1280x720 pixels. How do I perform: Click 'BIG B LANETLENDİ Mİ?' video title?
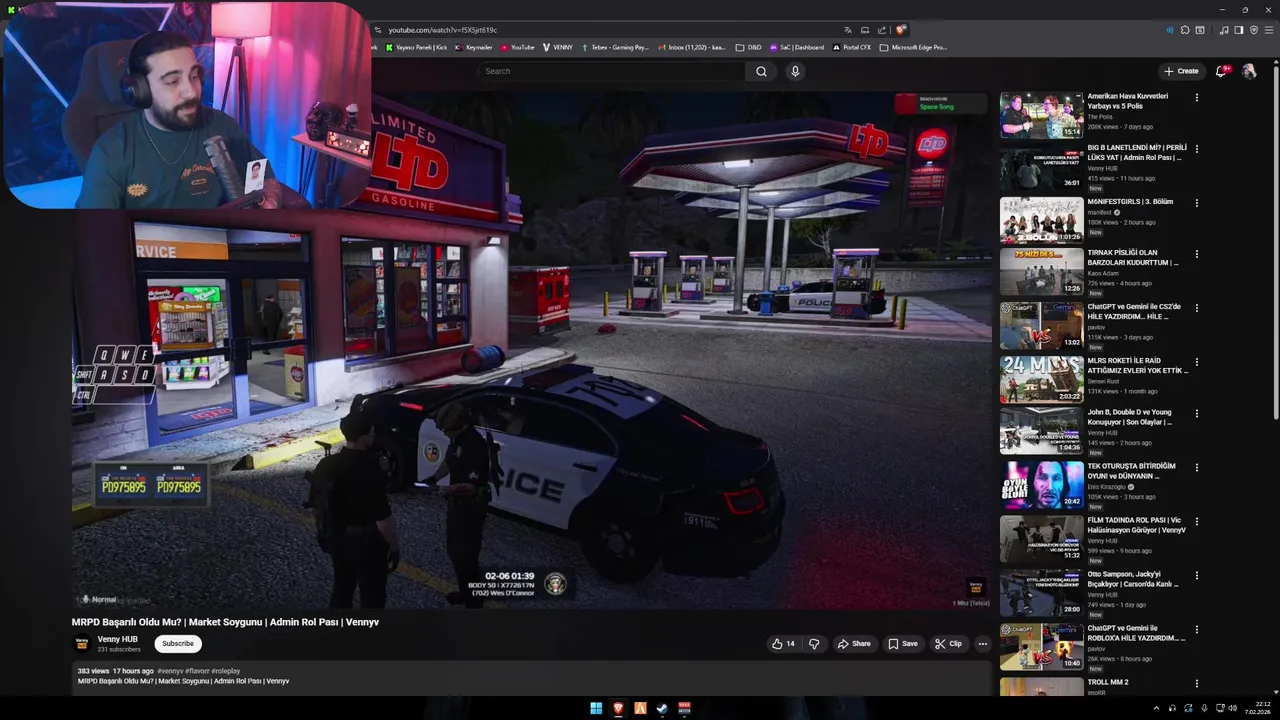pyautogui.click(x=1137, y=152)
